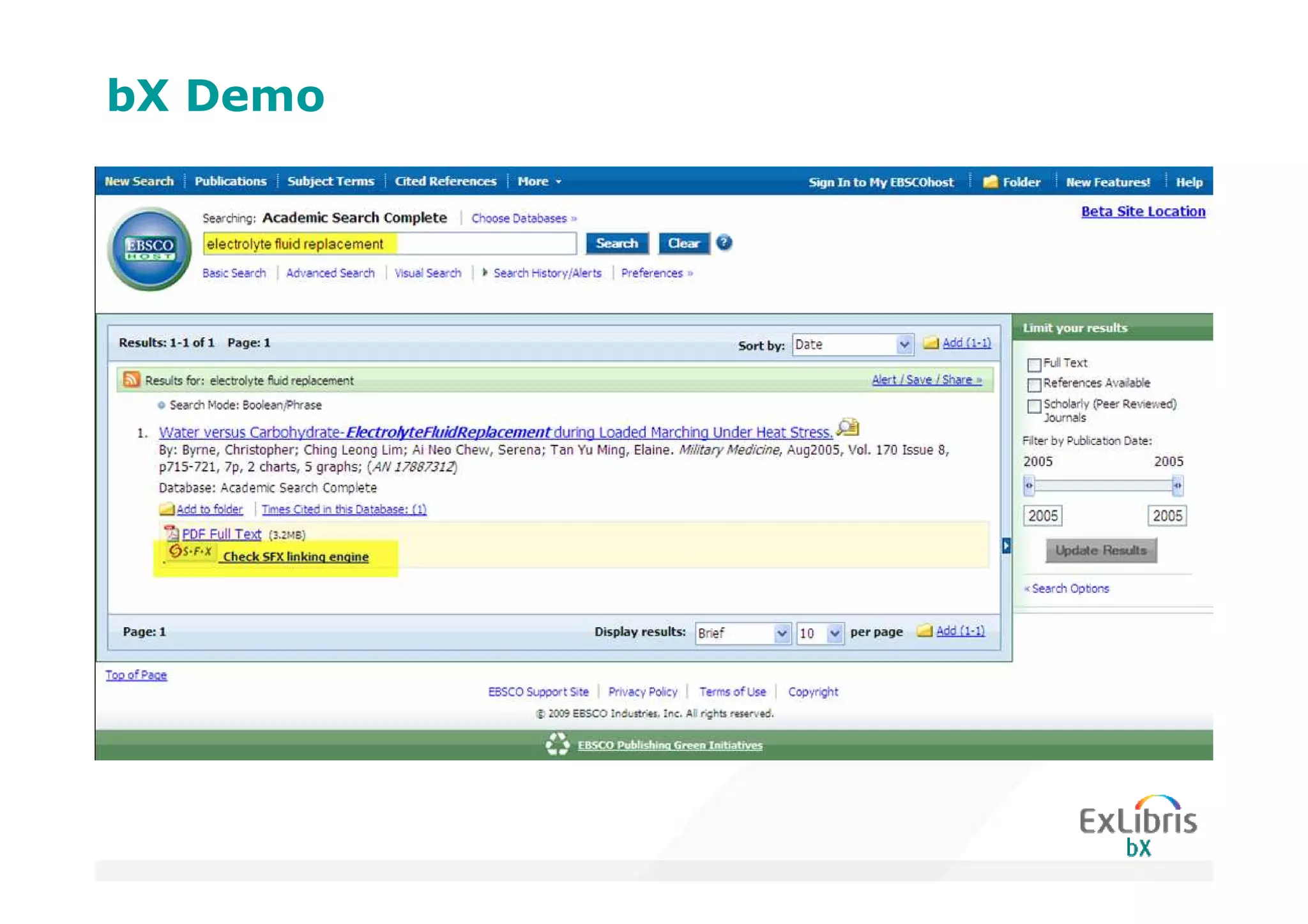Click the RSS feed icon beside Results for
The width and height of the screenshot is (1308, 924).
point(131,379)
